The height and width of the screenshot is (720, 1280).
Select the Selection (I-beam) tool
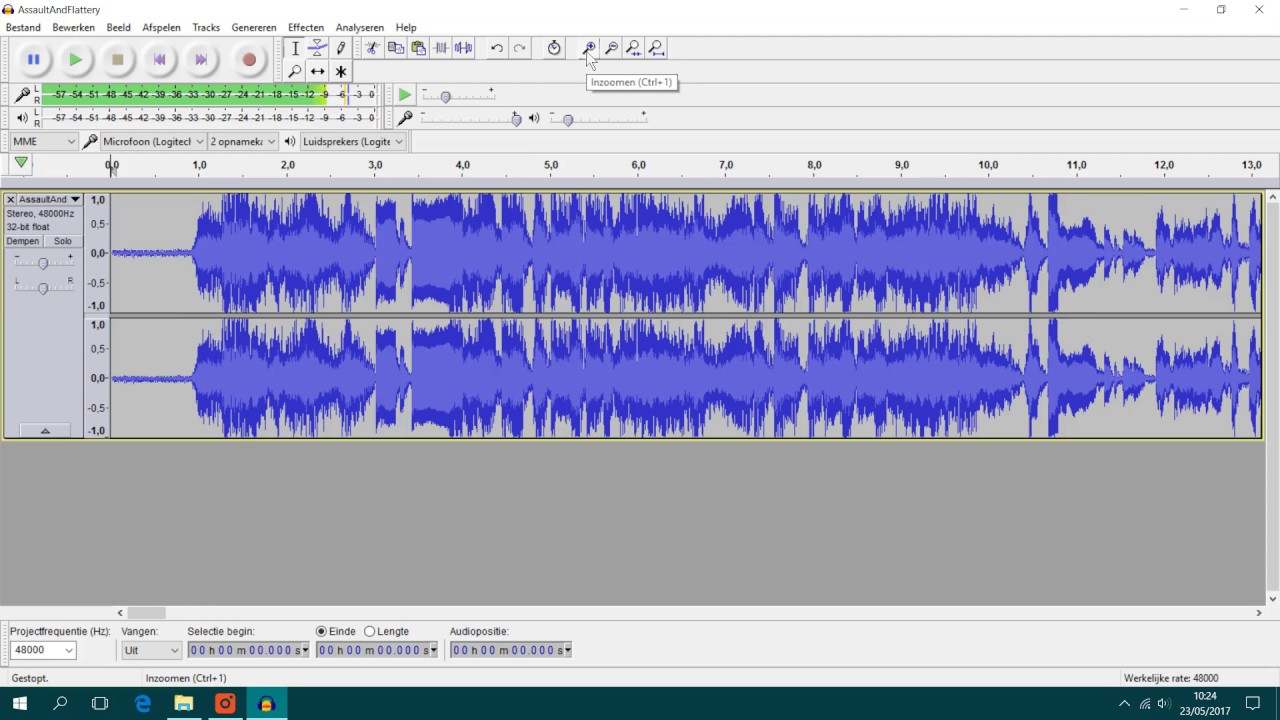coord(295,48)
